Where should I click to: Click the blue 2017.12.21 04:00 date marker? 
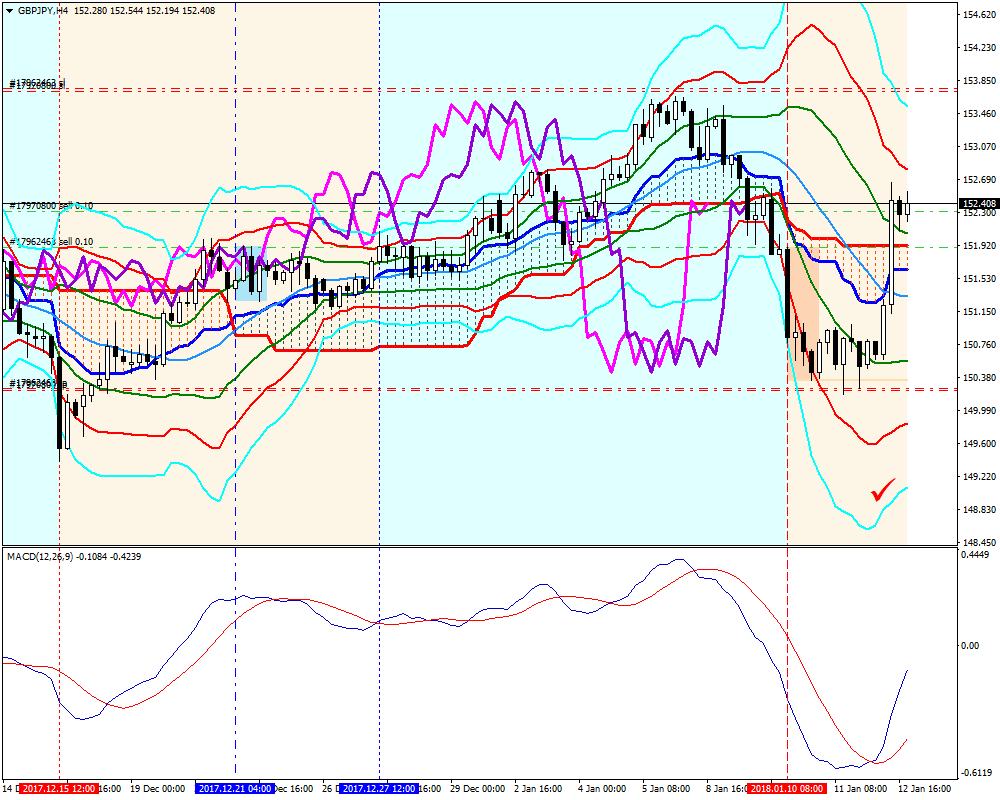(x=235, y=789)
